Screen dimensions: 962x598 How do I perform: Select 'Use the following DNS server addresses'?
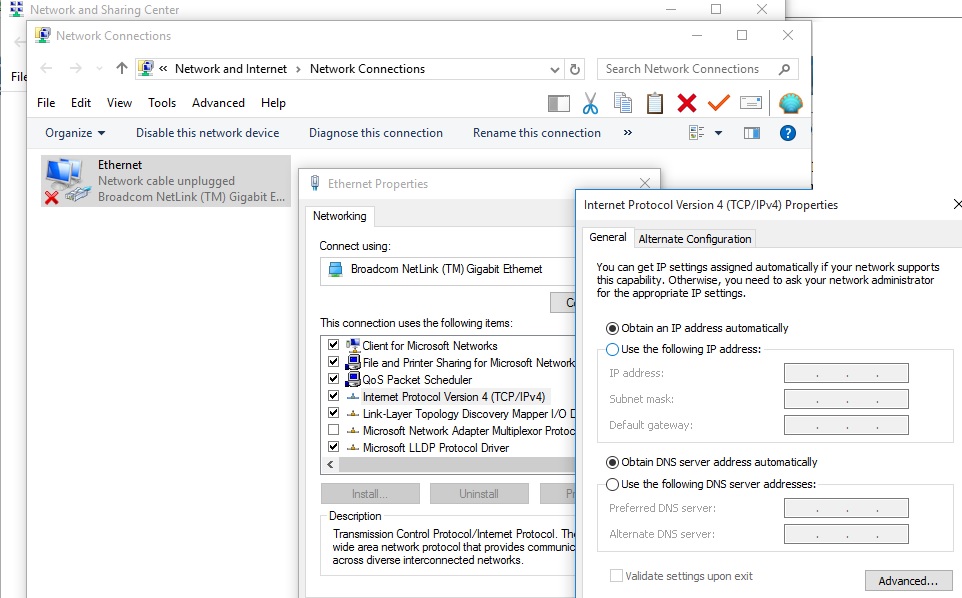pyautogui.click(x=613, y=484)
